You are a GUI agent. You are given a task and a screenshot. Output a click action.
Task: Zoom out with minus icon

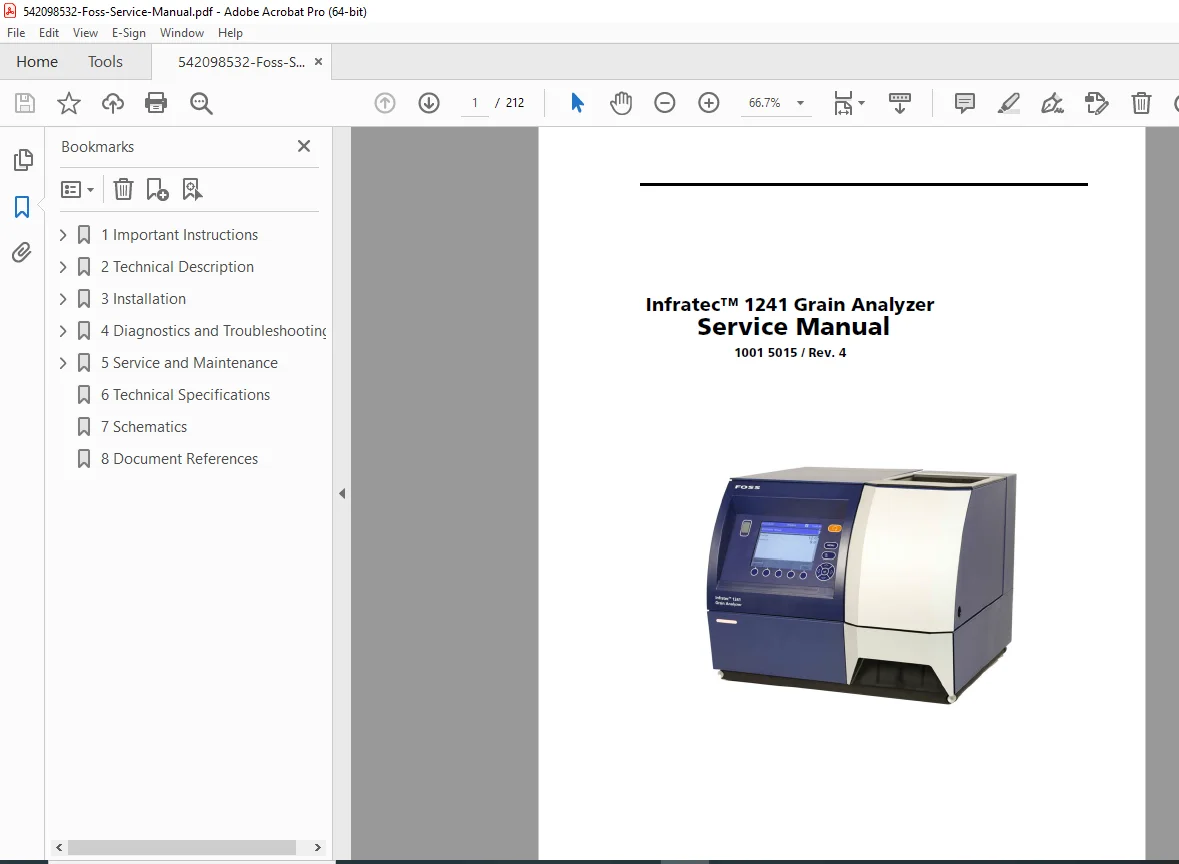coord(665,103)
